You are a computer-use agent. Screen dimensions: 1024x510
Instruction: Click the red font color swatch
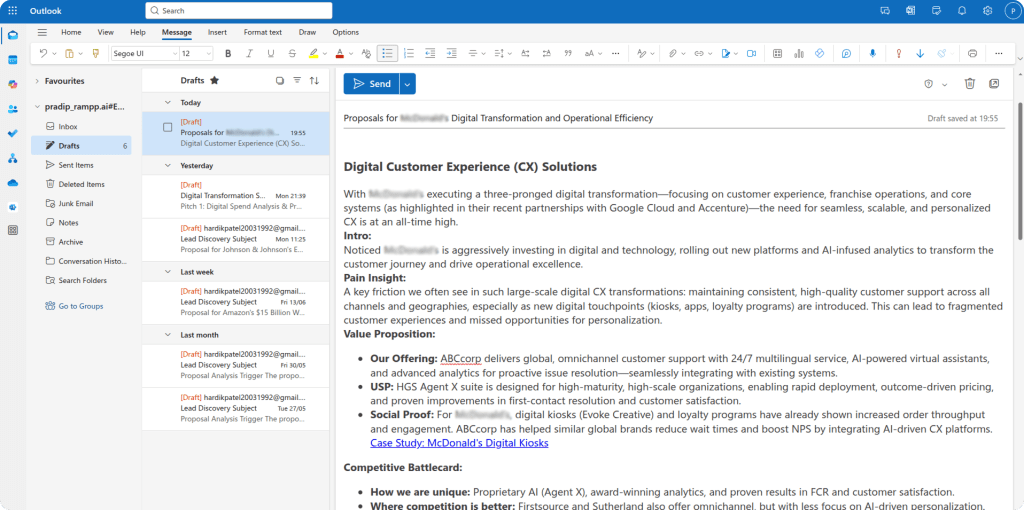(339, 53)
